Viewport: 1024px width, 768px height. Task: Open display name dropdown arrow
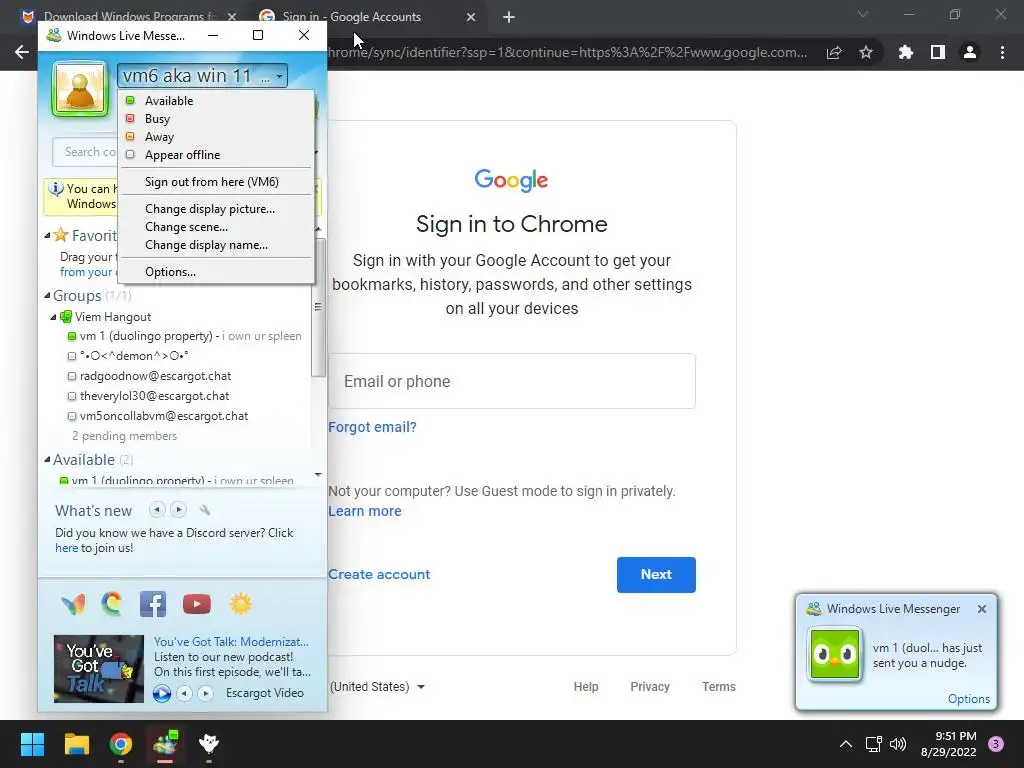coord(280,76)
